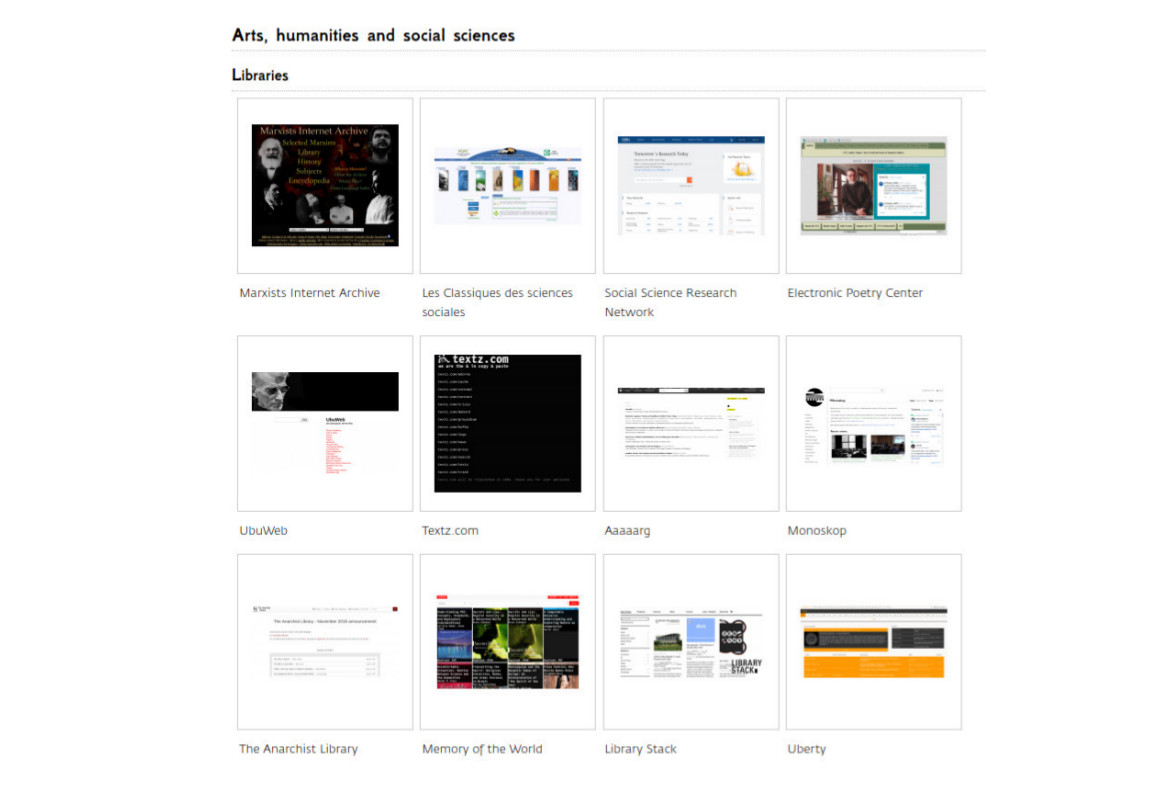The height and width of the screenshot is (788, 1166).
Task: Click the Textz.com black thumbnail
Action: click(x=507, y=423)
